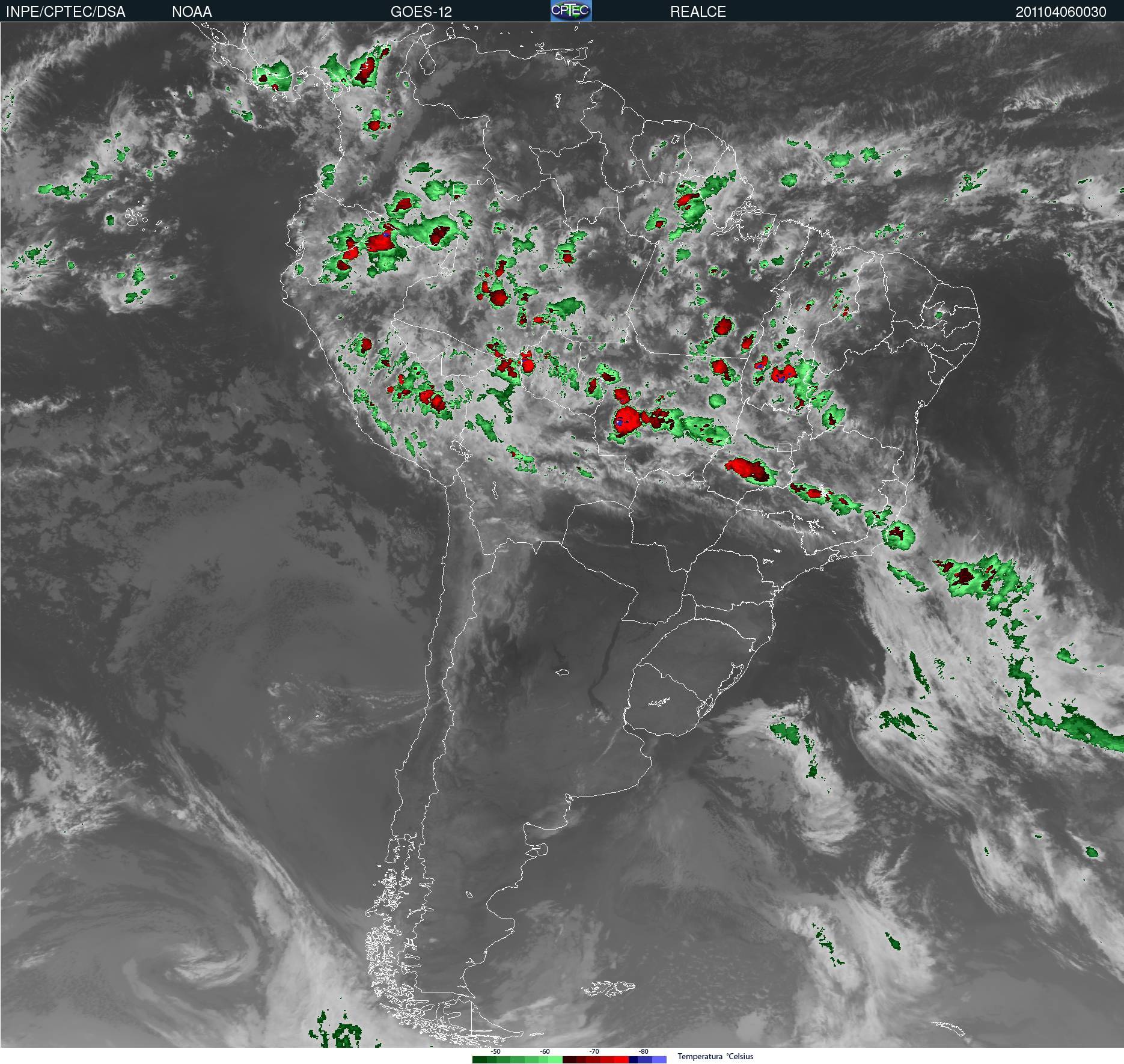Click the -50 temperature scale label

(x=495, y=1051)
